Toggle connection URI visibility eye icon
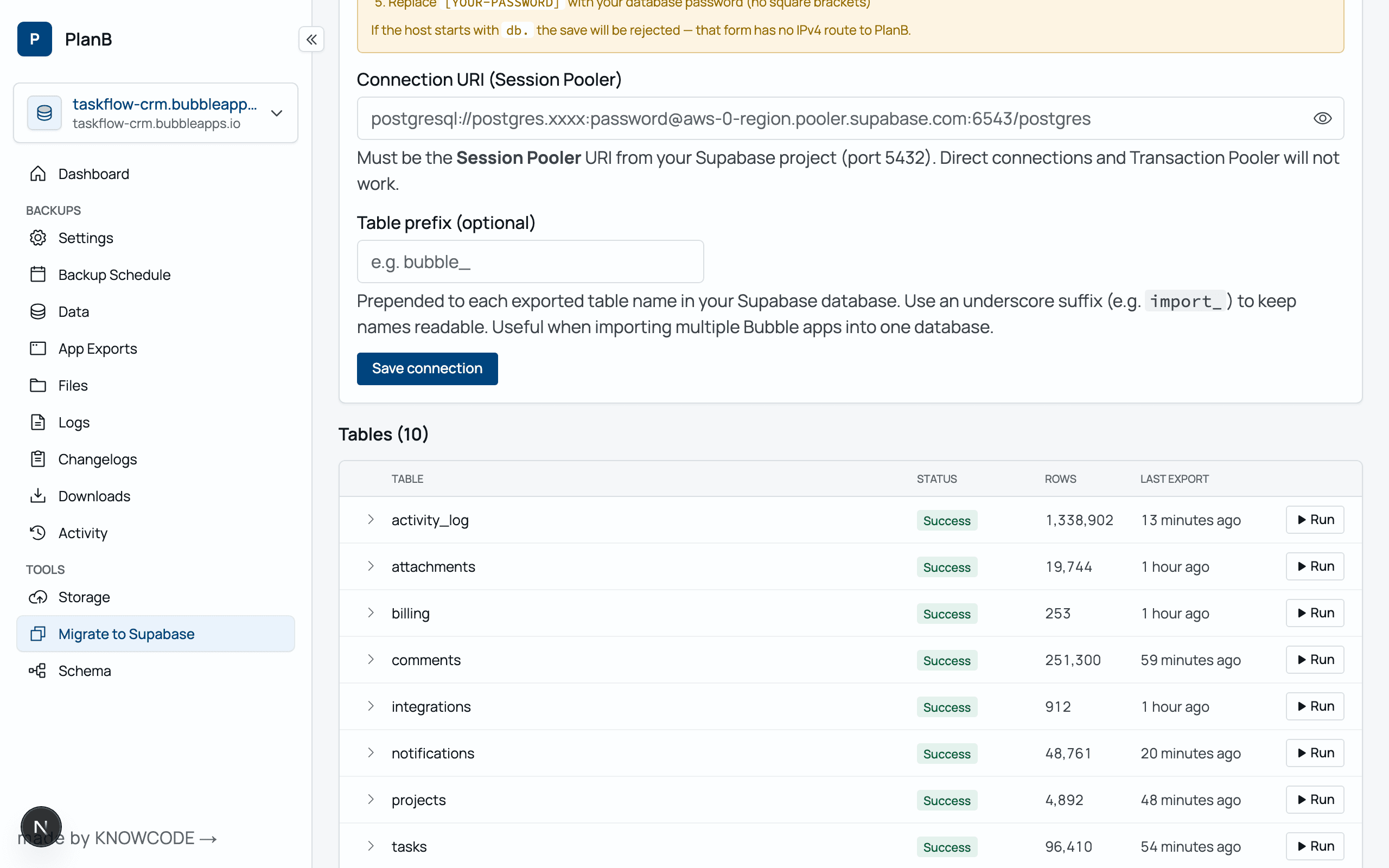This screenshot has width=1389, height=868. [1322, 118]
